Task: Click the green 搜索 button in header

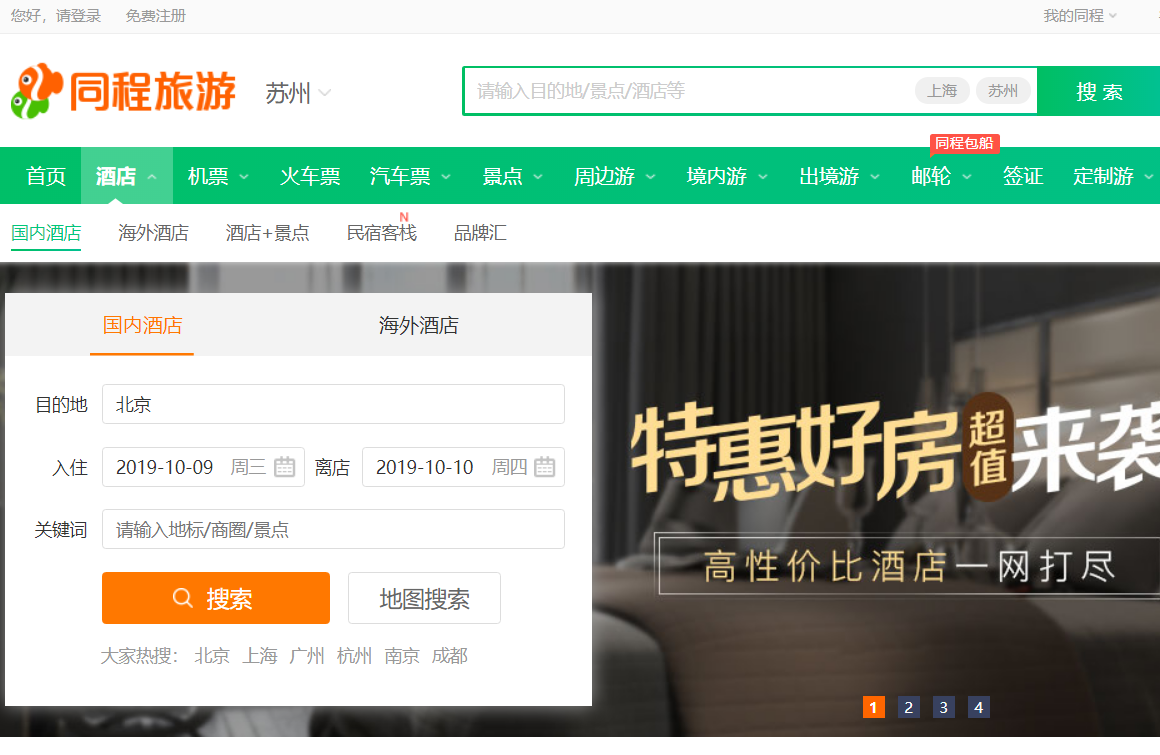Action: pos(1099,91)
